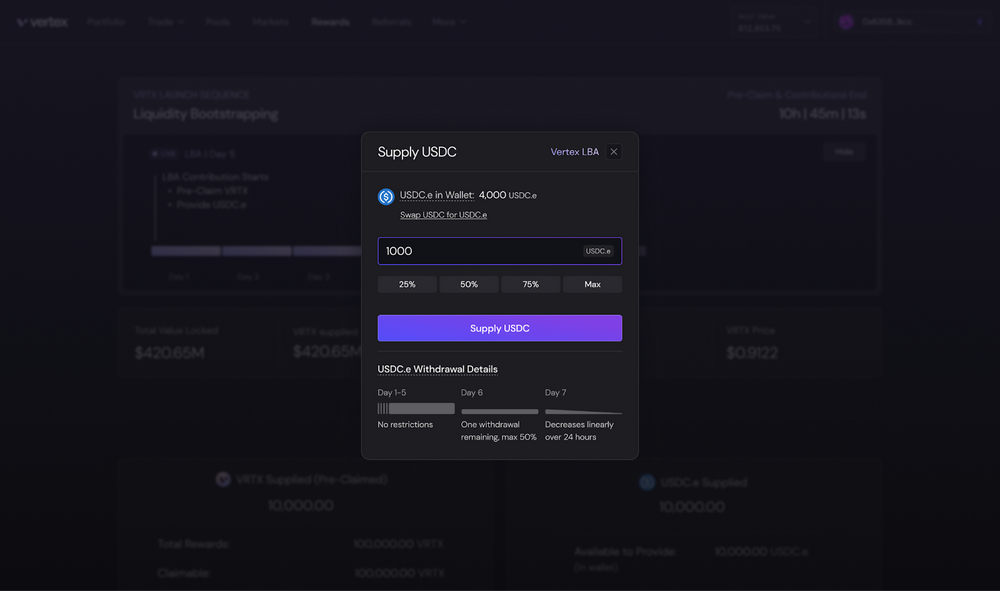Screen dimensions: 1000x591
Task: Go to the Rewards tab
Action: (330, 22)
